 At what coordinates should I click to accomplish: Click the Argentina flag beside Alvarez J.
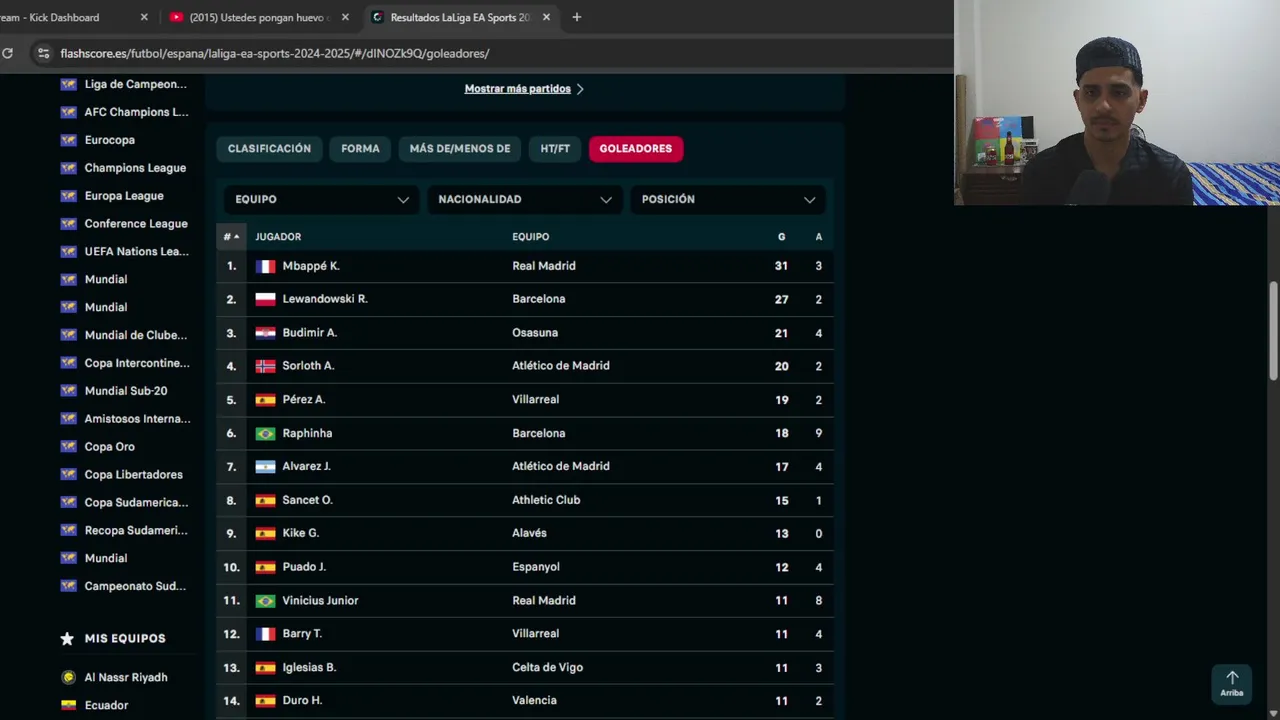265,466
